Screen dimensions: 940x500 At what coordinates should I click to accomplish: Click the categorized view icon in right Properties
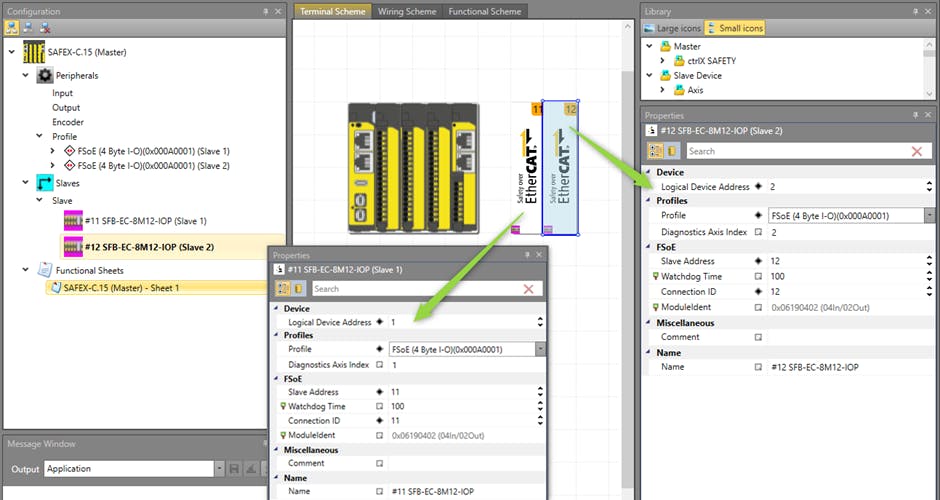pyautogui.click(x=656, y=151)
